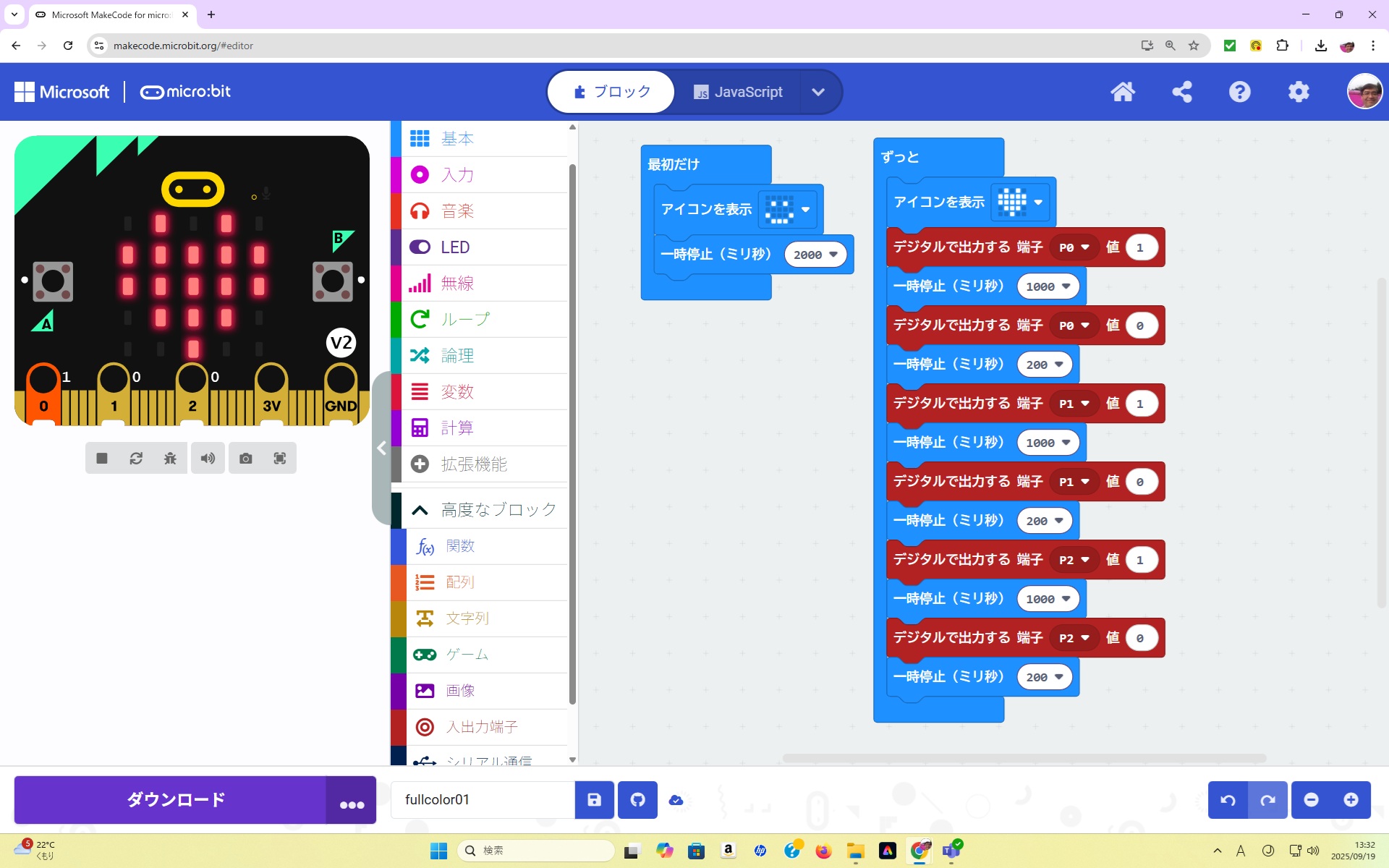This screenshot has width=1389, height=868.
Task: Open the 入出力端子 toolbox category
Action: (482, 726)
